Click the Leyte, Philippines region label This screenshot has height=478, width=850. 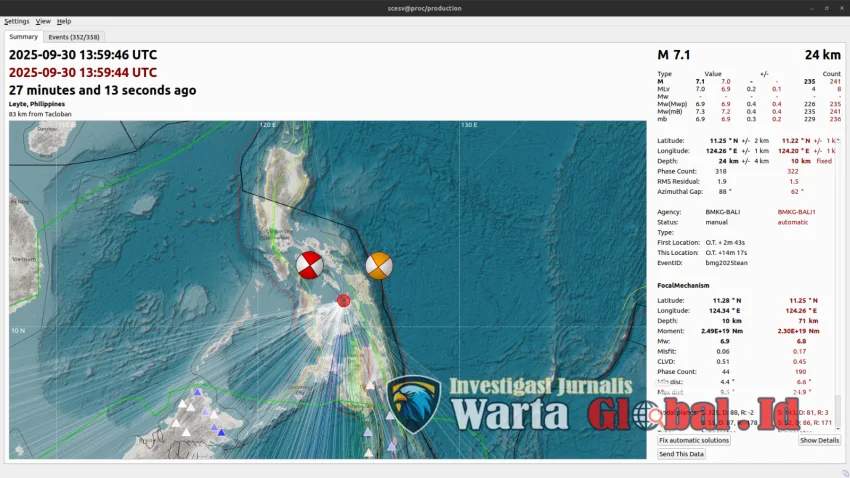[x=37, y=104]
